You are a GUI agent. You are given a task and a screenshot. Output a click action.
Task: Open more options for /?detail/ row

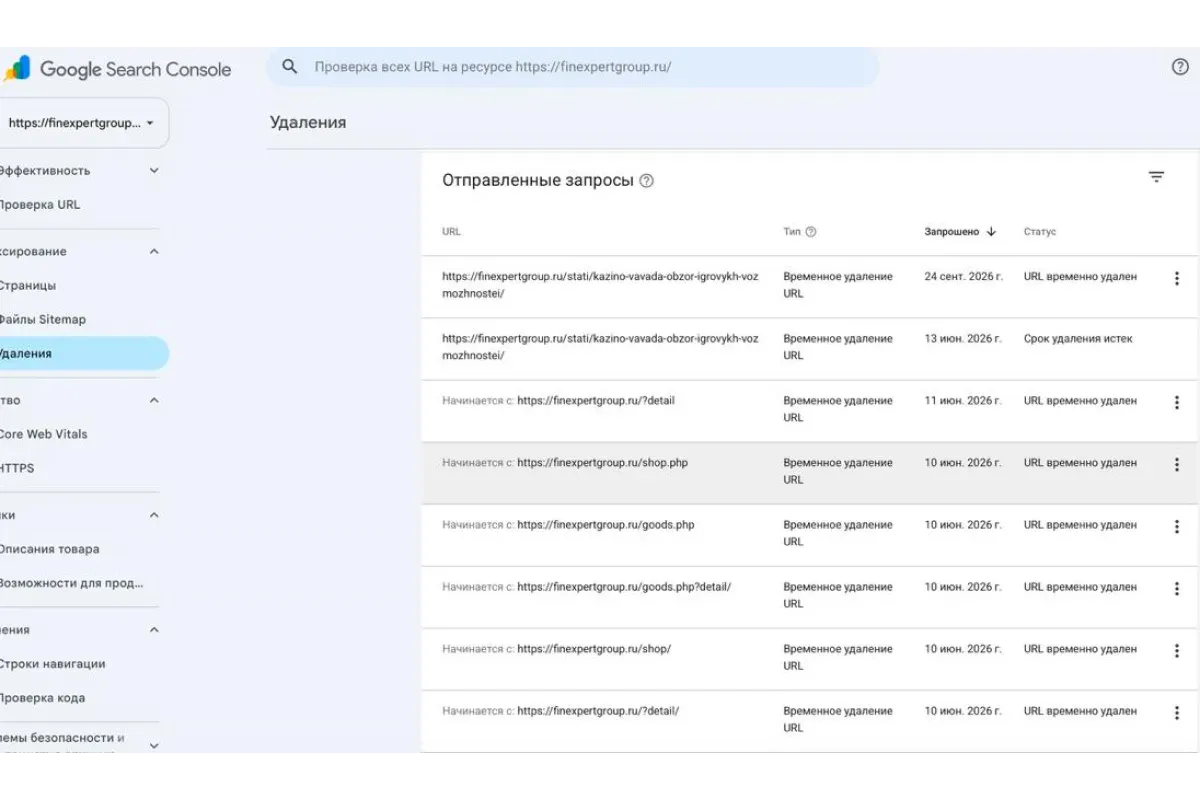click(x=1176, y=712)
